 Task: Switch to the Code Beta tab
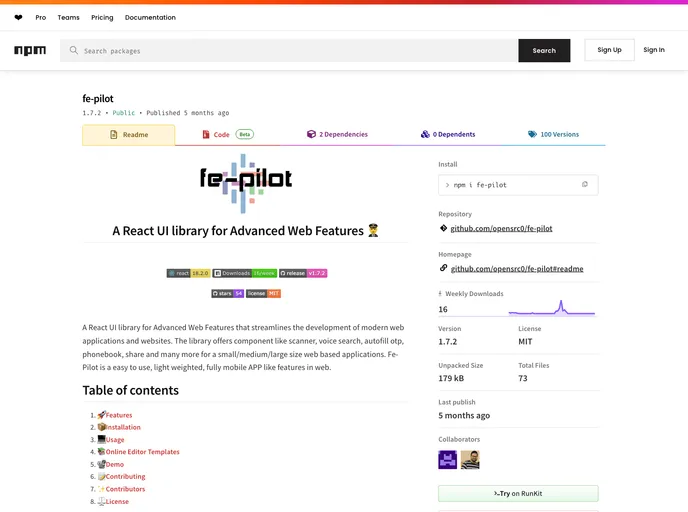pos(227,134)
